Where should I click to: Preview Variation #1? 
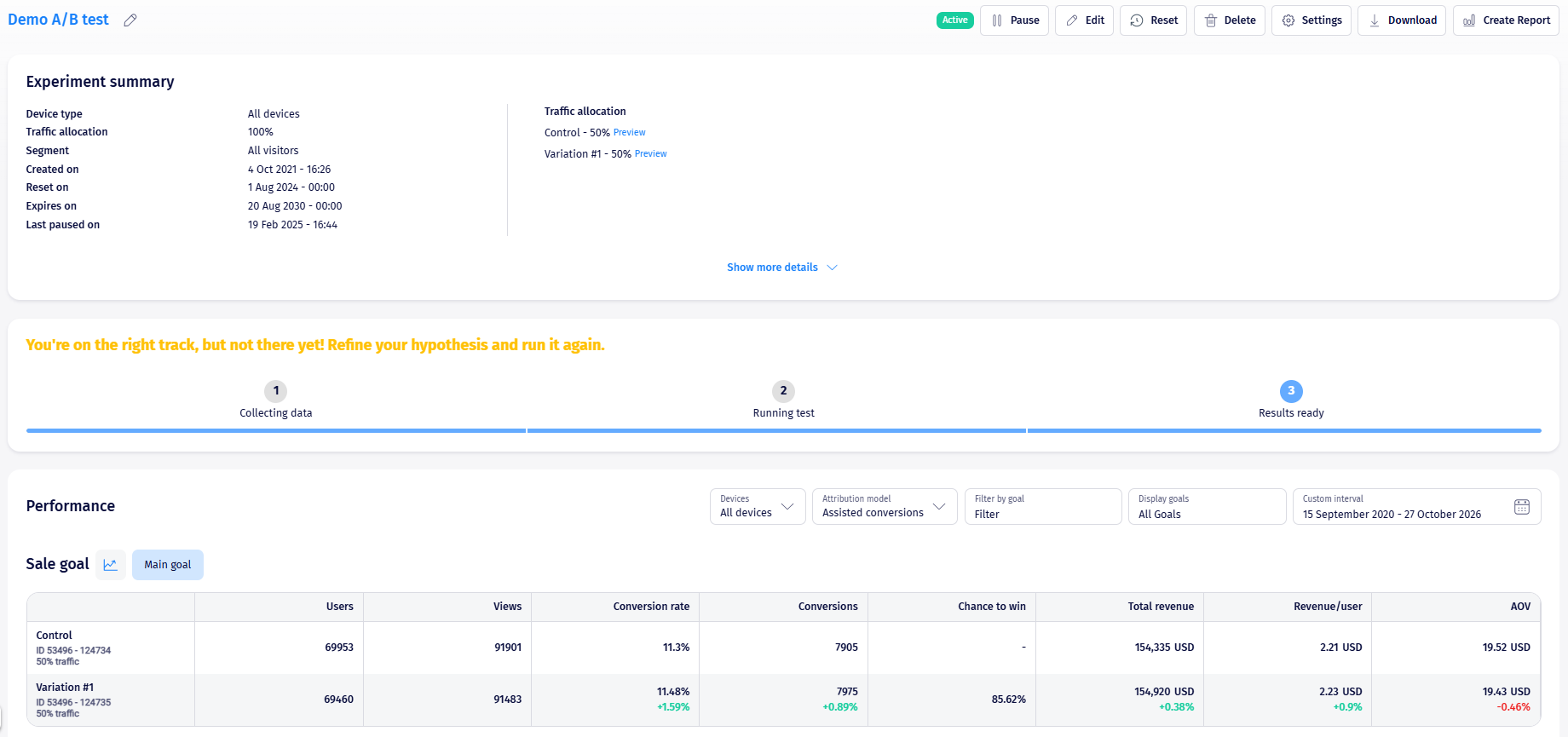[651, 154]
